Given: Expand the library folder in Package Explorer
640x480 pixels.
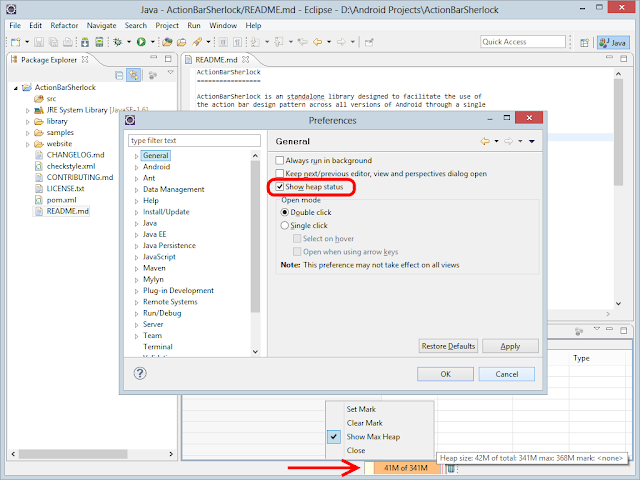Looking at the screenshot, I should (x=27, y=122).
